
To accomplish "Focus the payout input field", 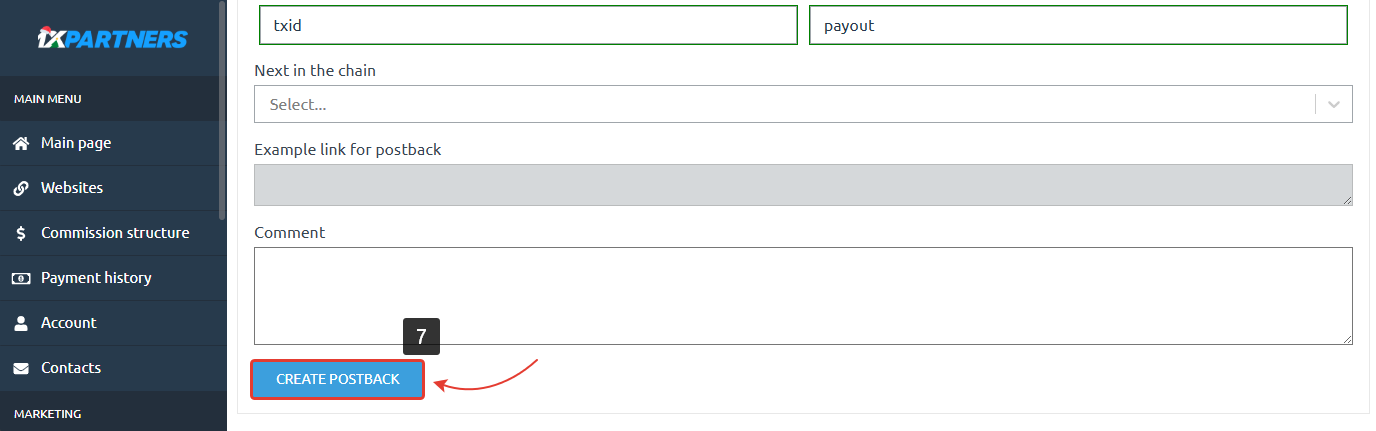I will click(1077, 26).
